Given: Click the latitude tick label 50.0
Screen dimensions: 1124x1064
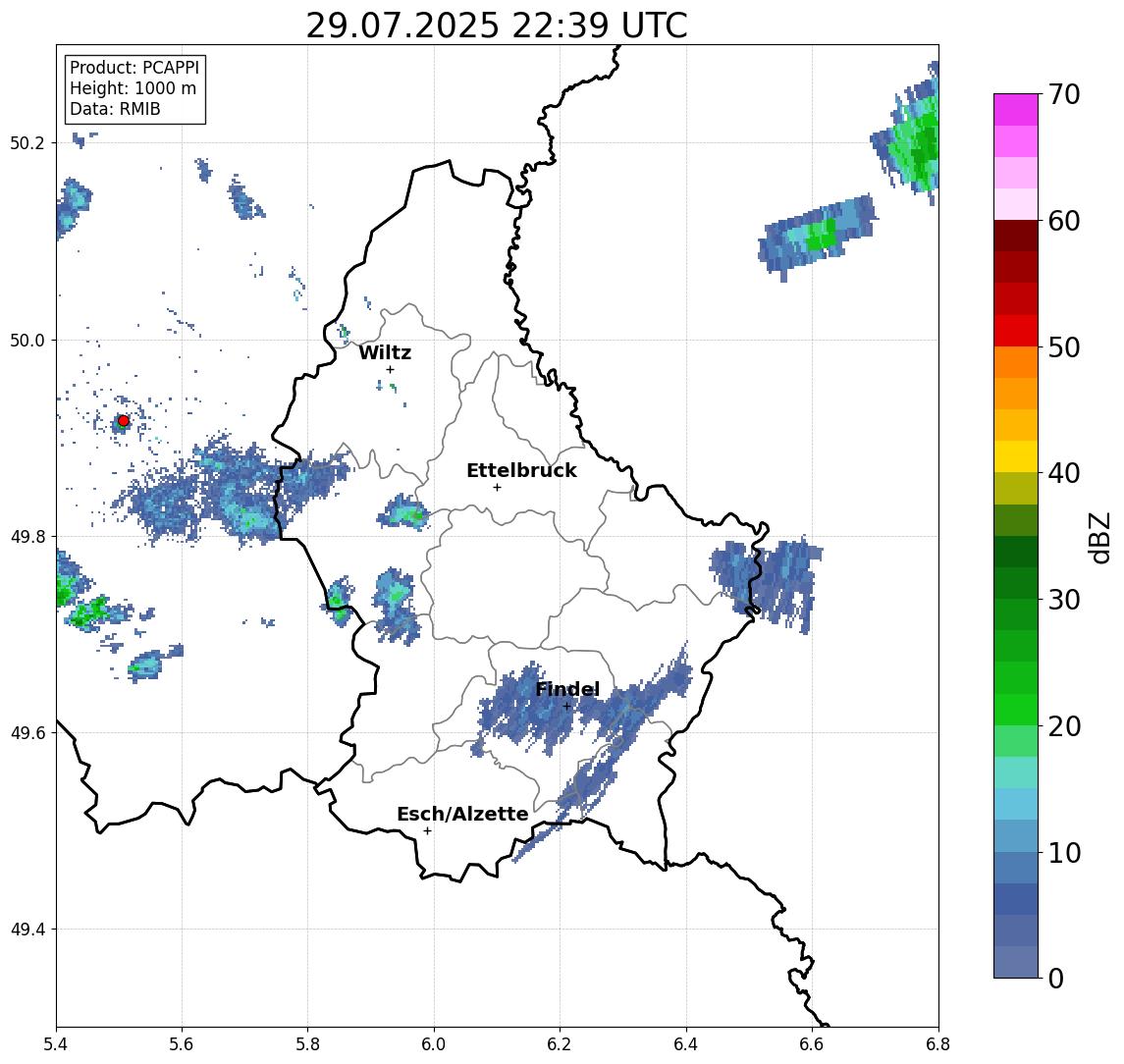Looking at the screenshot, I should (27, 340).
